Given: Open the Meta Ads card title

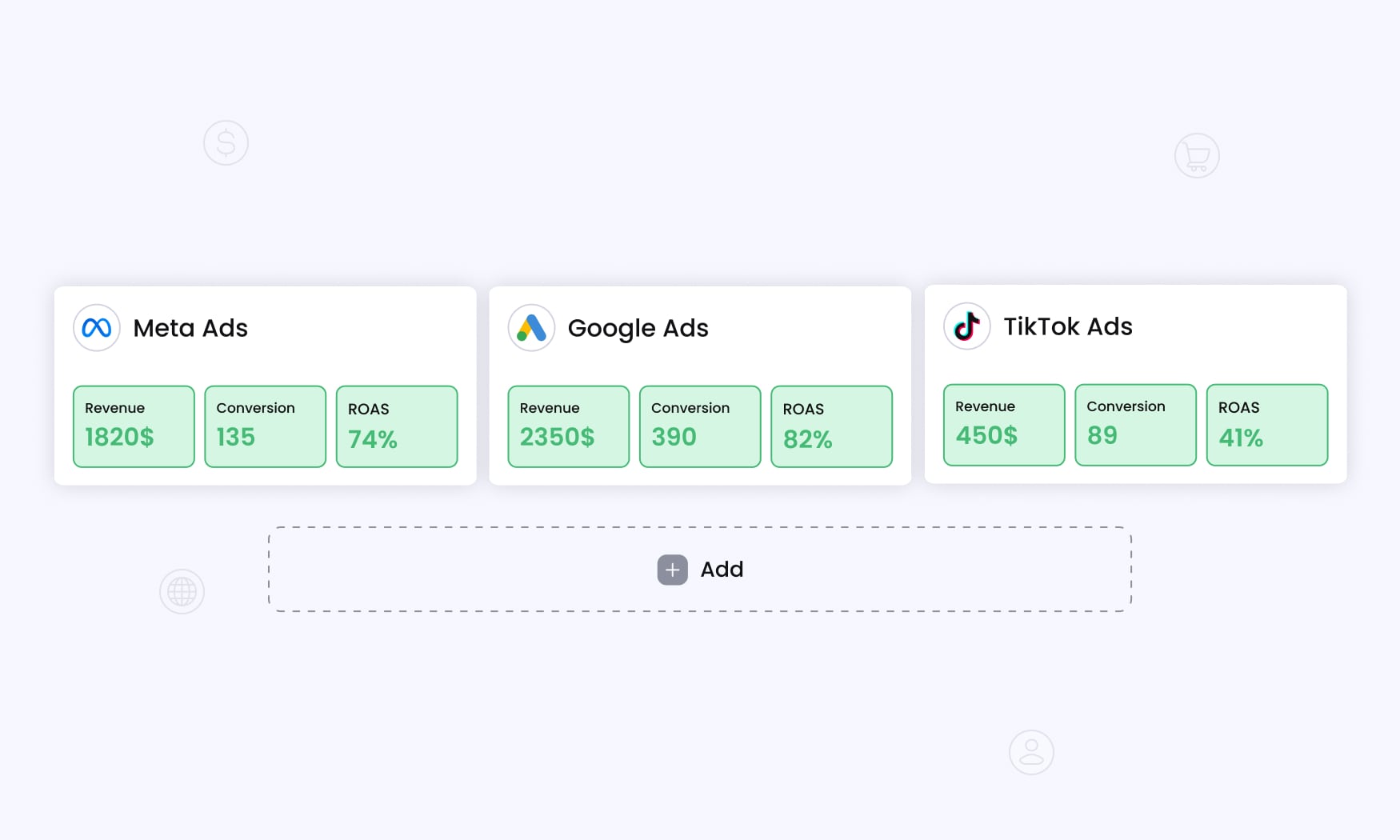Looking at the screenshot, I should click(190, 328).
